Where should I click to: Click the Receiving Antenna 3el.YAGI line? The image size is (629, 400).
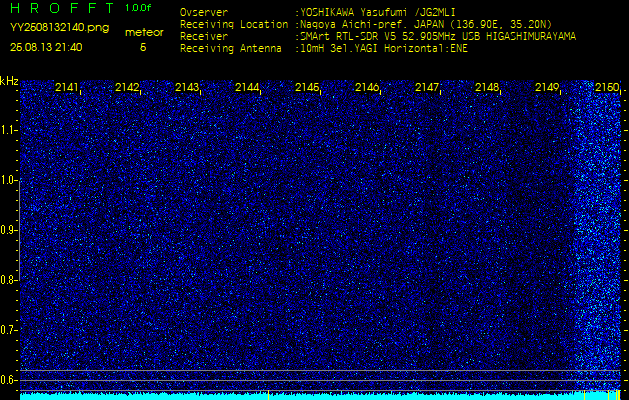(324, 49)
